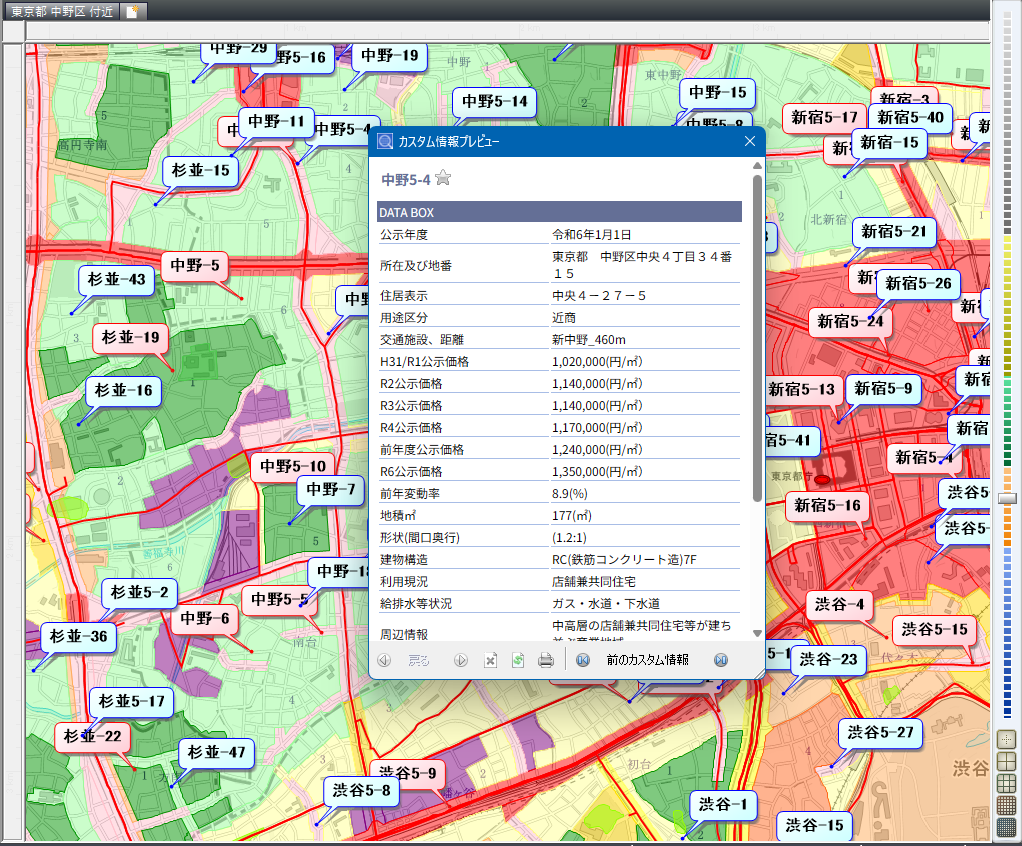Screen dimensions: 1022x846
Task: Click the green refresh page icon
Action: (x=518, y=660)
